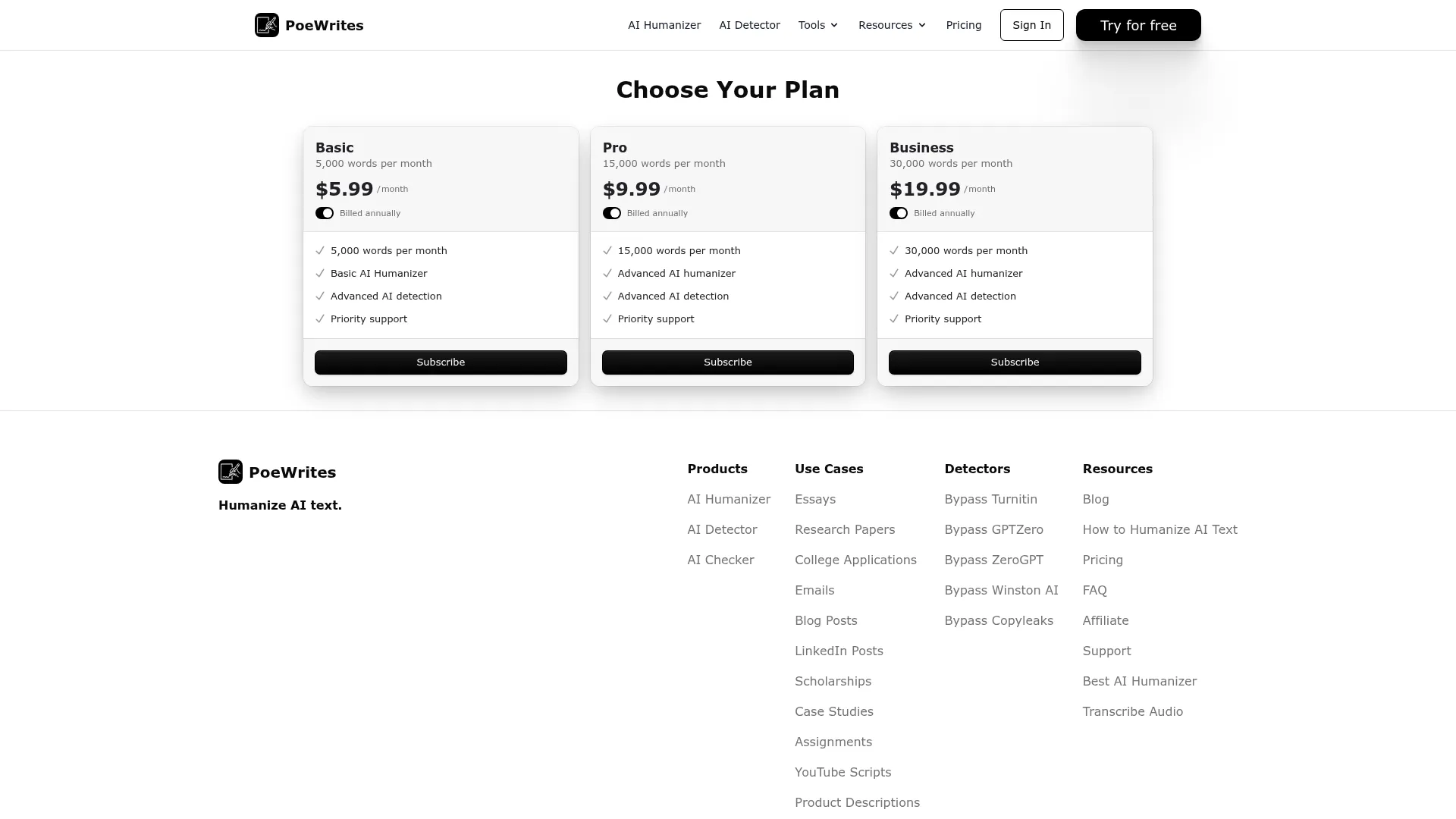This screenshot has height=819, width=1456.
Task: Click Sign In
Action: pyautogui.click(x=1031, y=25)
